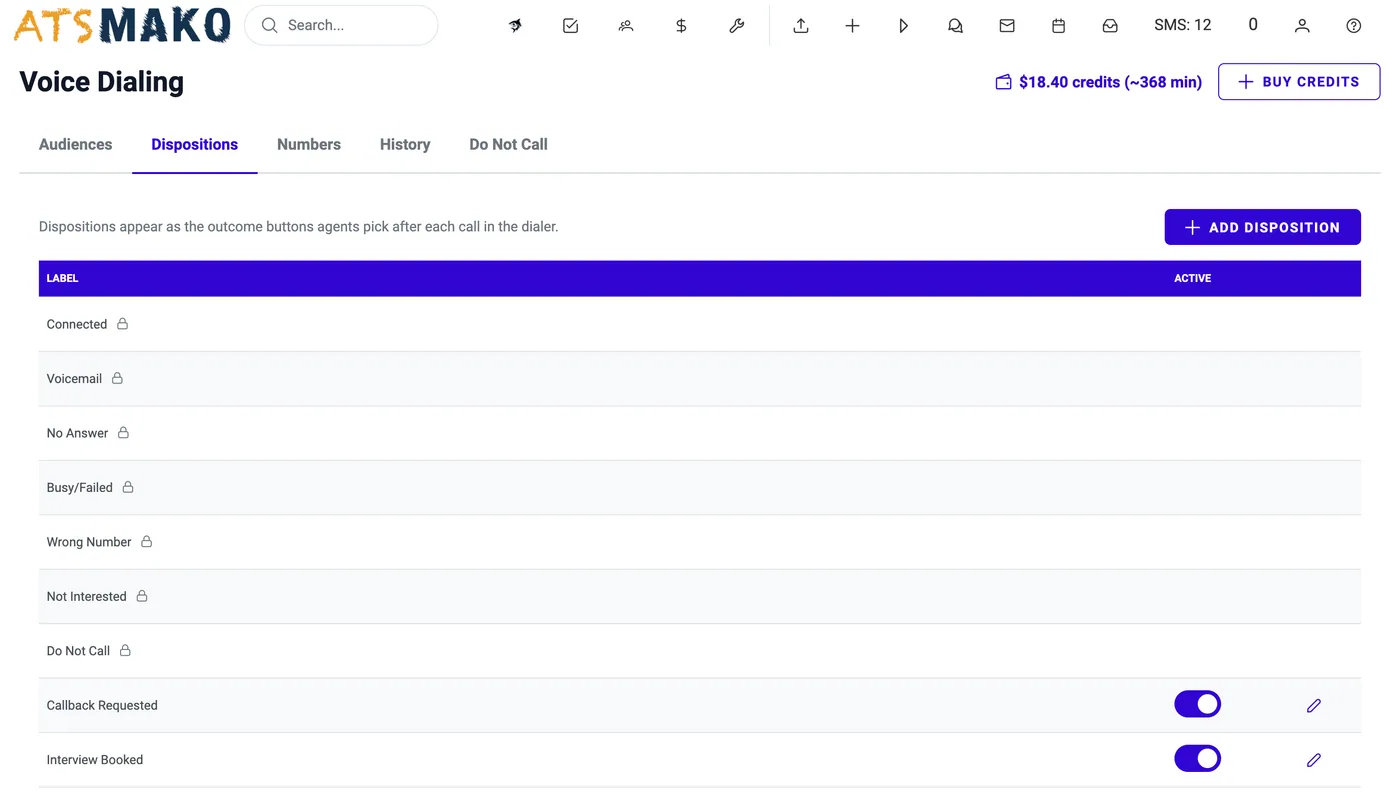Open the tasks checkbox icon in toolbar
The height and width of the screenshot is (804, 1400).
[570, 26]
